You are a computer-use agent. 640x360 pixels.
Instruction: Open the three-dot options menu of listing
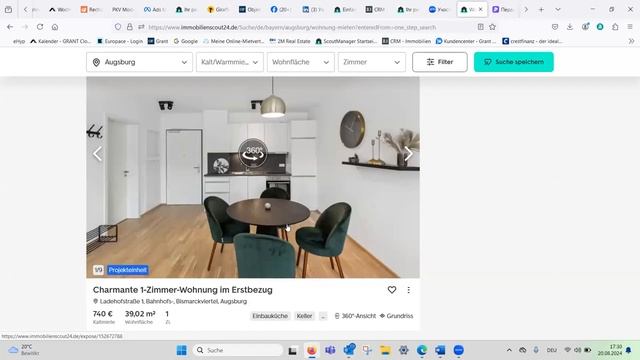coord(409,290)
